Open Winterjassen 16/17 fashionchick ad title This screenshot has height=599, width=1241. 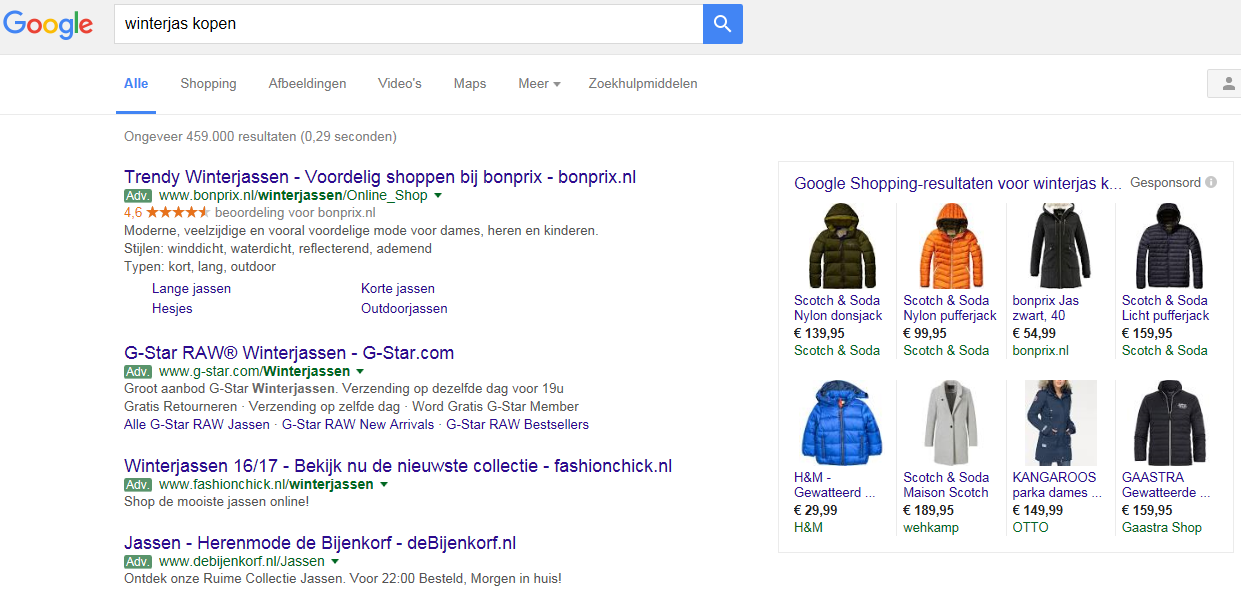(398, 466)
